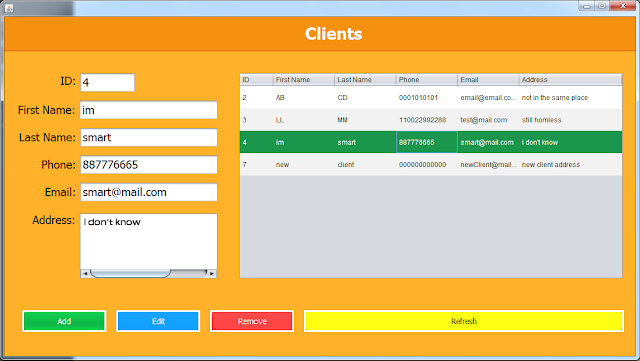Viewport: 640px width, 361px height.
Task: Focus the Phone input field
Action: [x=149, y=165]
